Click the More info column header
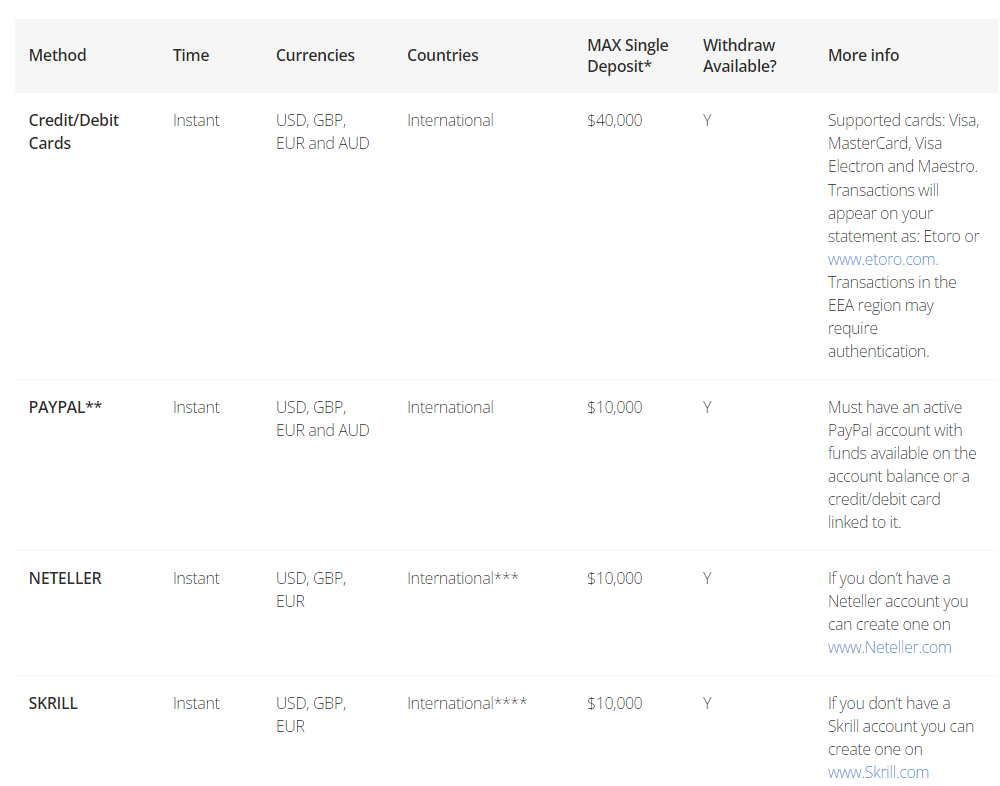The height and width of the screenshot is (786, 1000). (x=864, y=56)
